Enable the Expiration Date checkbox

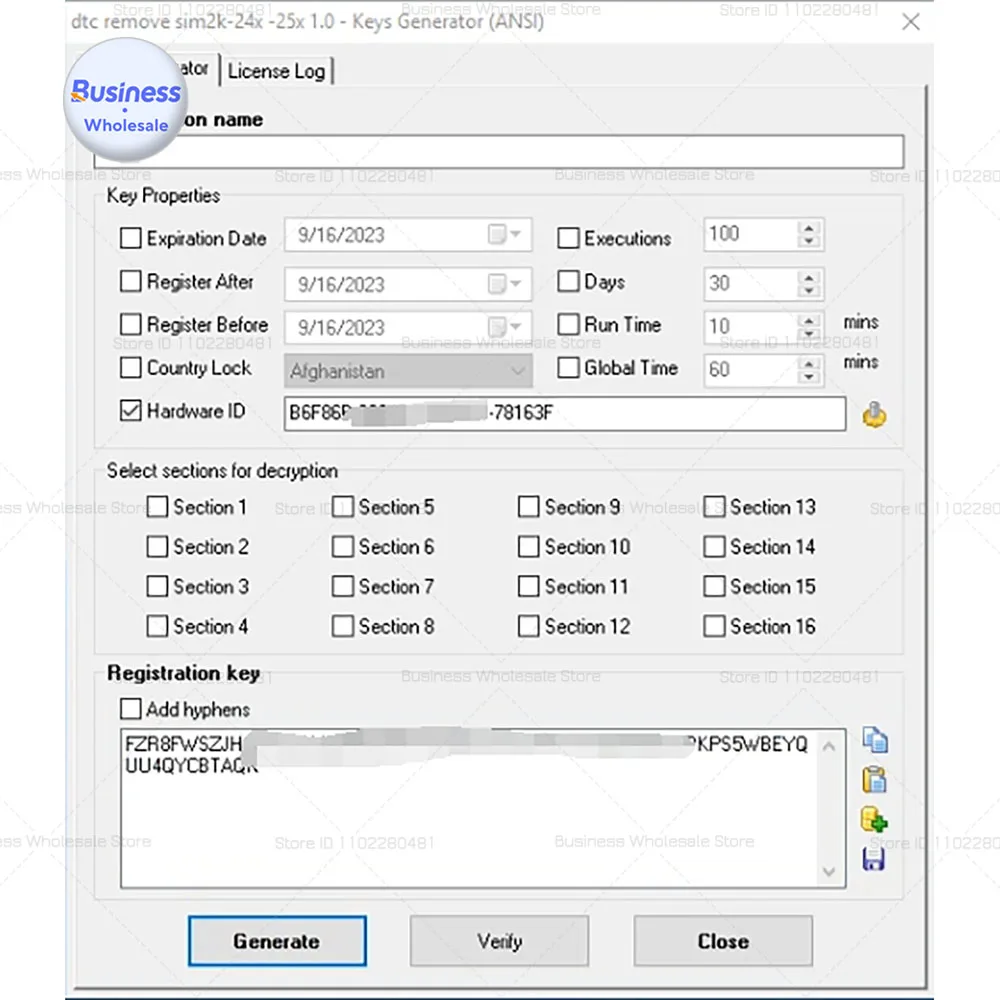coord(130,237)
